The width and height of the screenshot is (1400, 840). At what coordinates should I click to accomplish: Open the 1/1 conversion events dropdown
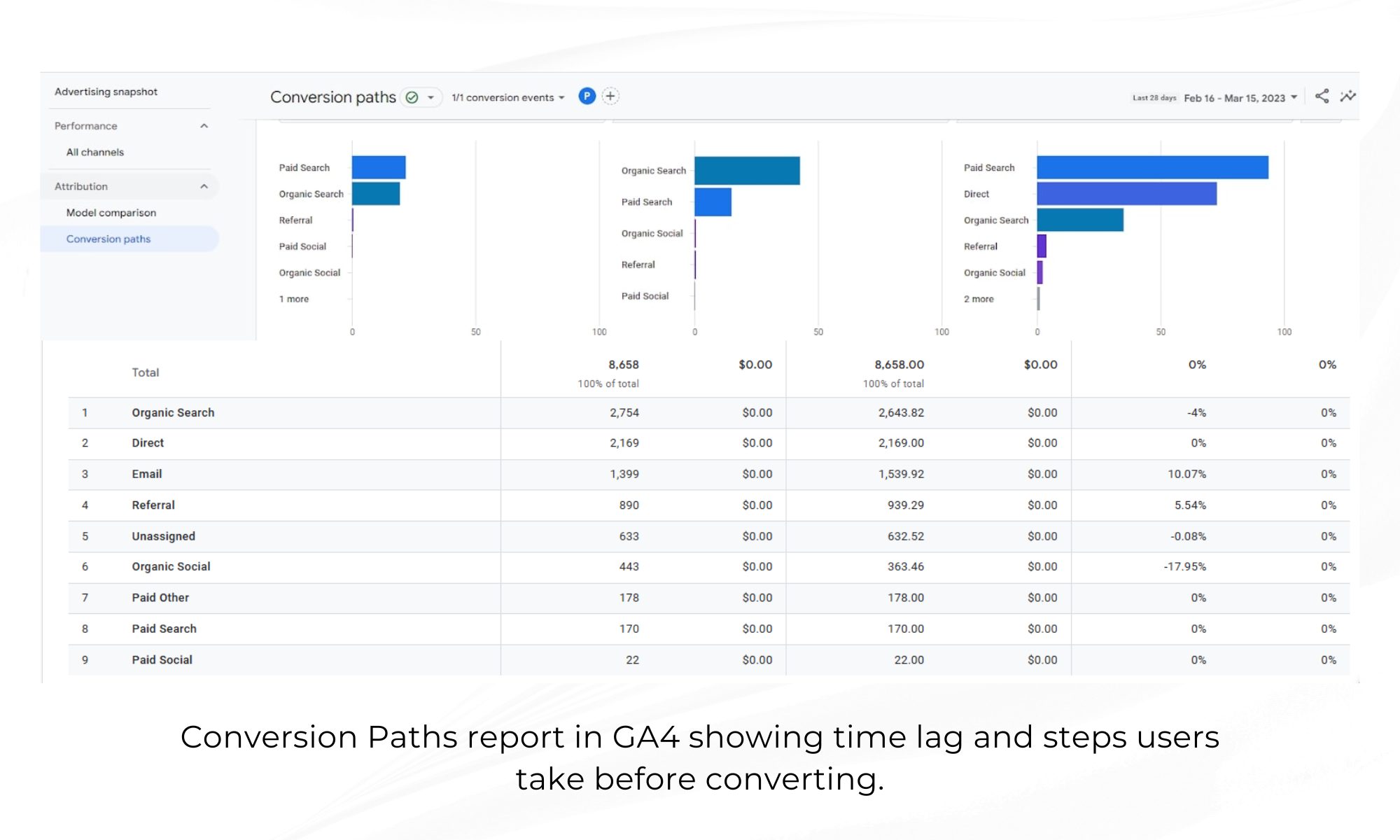(507, 97)
